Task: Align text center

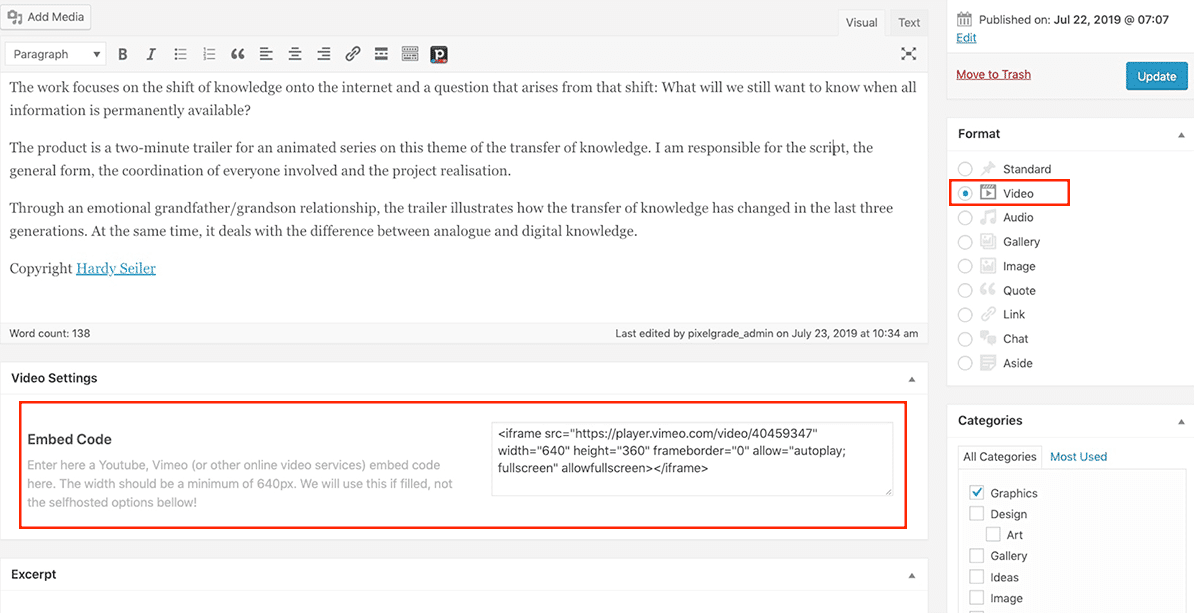Action: click(x=295, y=54)
